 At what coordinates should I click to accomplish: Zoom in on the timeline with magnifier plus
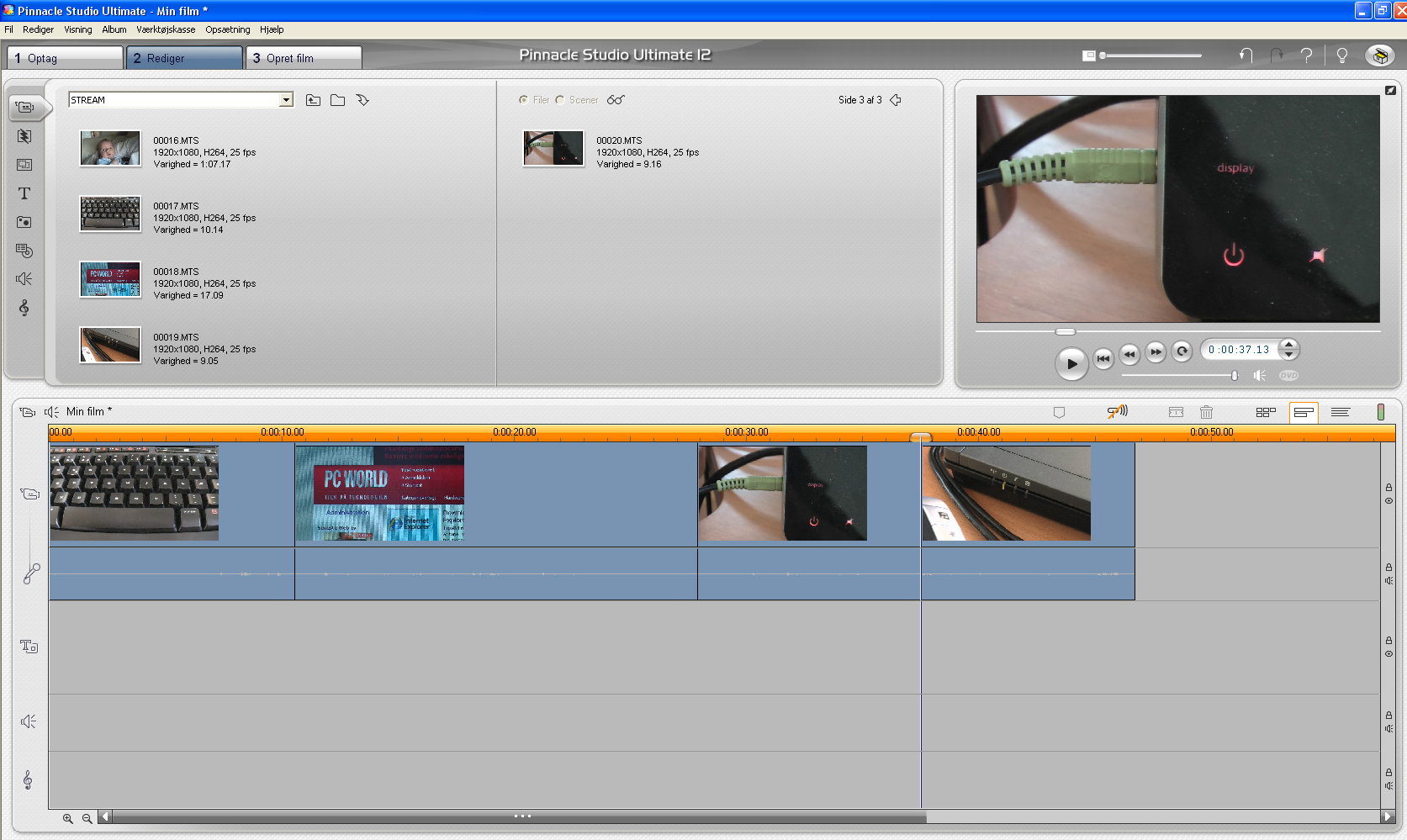pos(68,818)
